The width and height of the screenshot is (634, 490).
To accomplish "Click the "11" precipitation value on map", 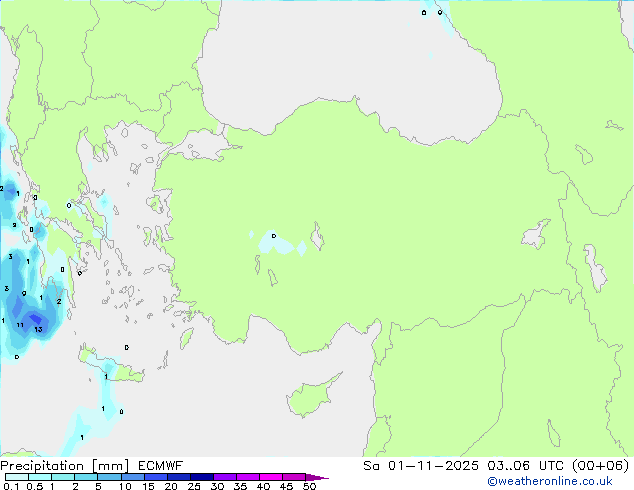I will point(20,325).
